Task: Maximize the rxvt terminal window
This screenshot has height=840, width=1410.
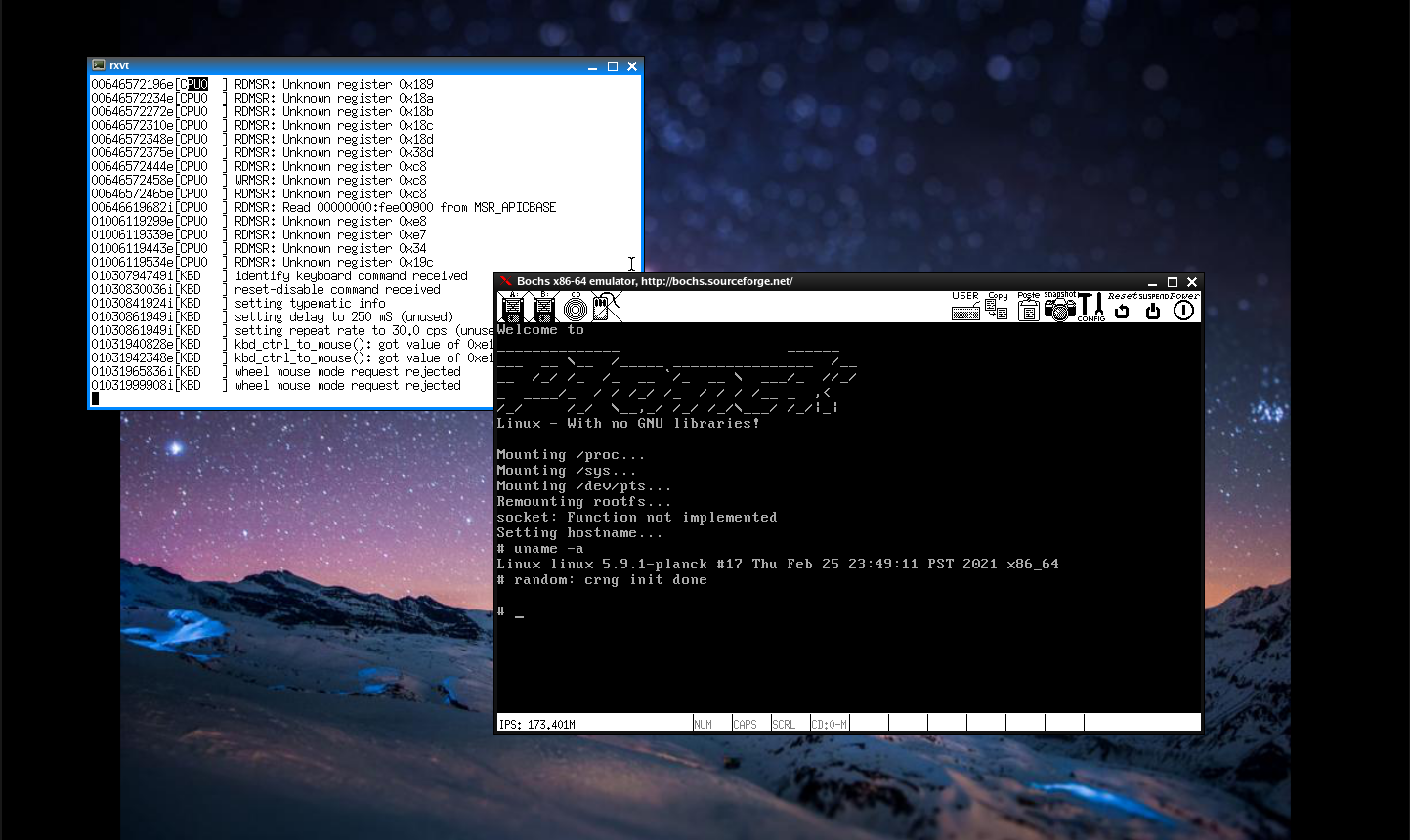Action: [613, 66]
